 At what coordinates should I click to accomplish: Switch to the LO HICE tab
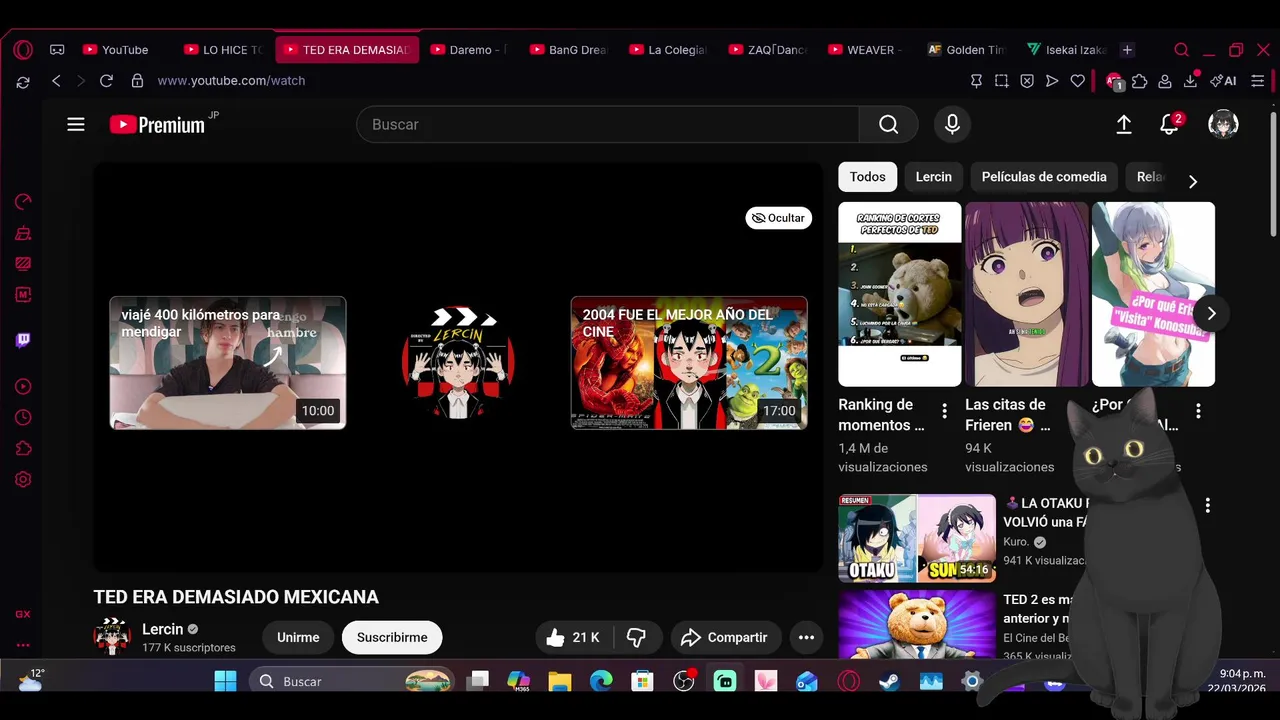coord(224,50)
